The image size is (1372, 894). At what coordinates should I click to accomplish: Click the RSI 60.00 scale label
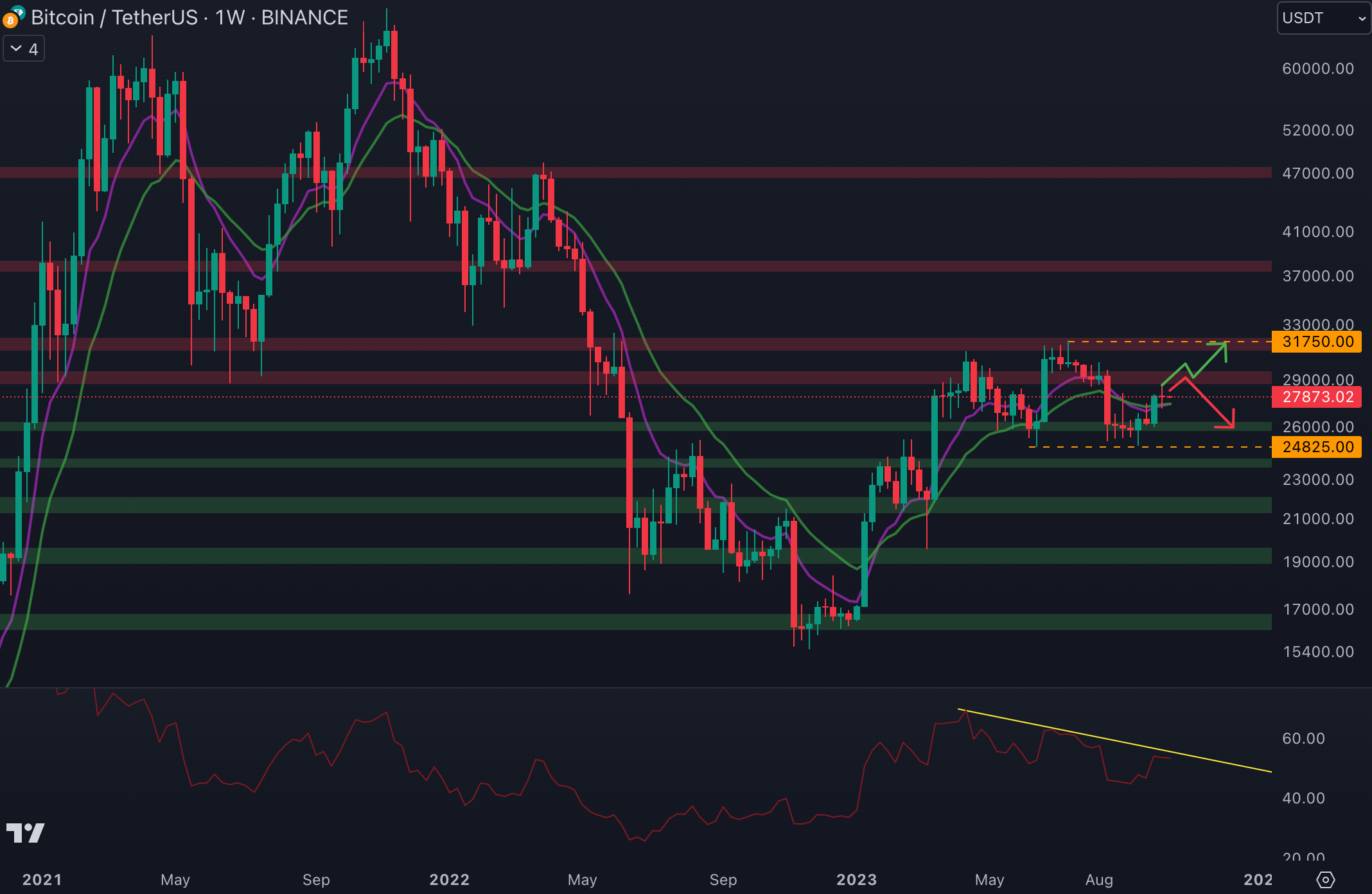[x=1303, y=739]
